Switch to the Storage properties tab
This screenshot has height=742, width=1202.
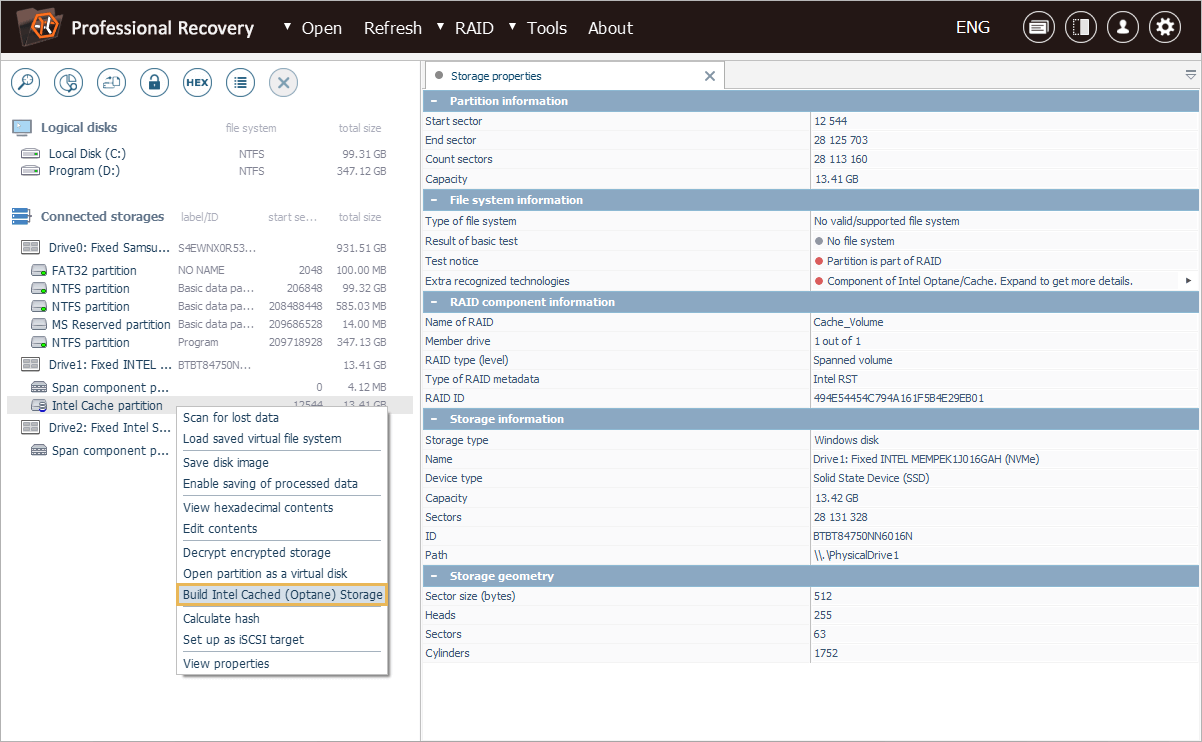pyautogui.click(x=575, y=76)
